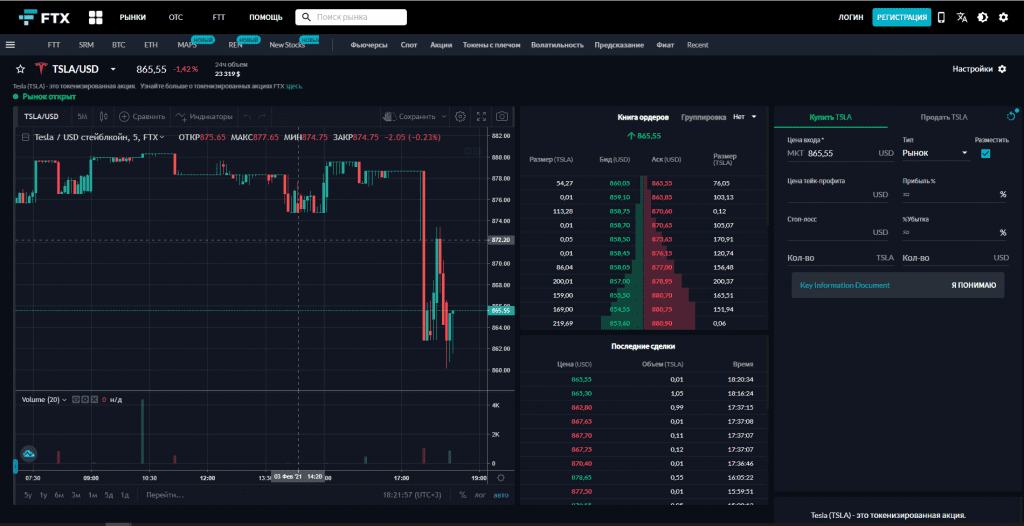Image resolution: width=1024 pixels, height=526 pixels.
Task: Open the 5M interval selector
Action: 82,117
